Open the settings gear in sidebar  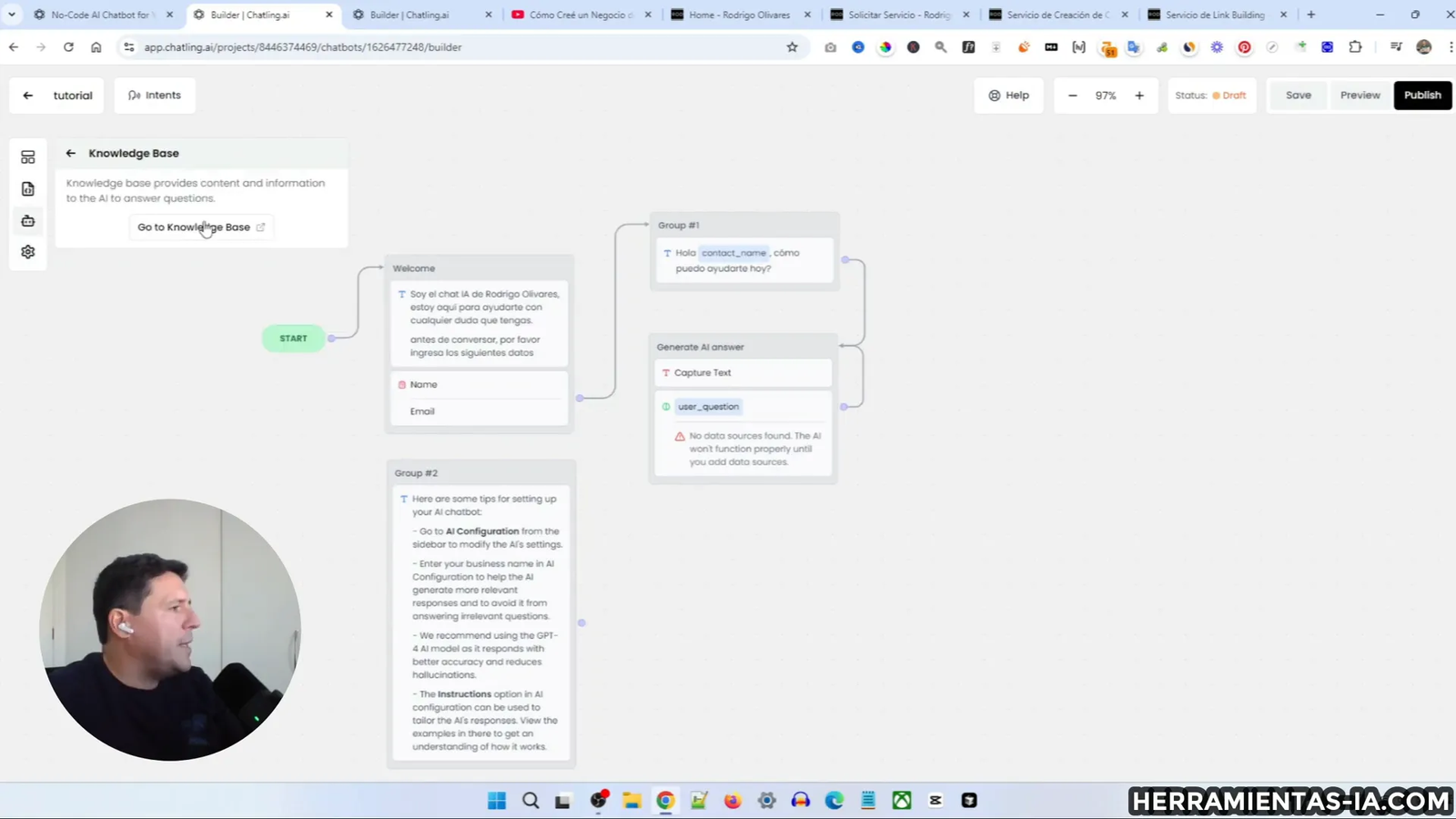click(27, 251)
